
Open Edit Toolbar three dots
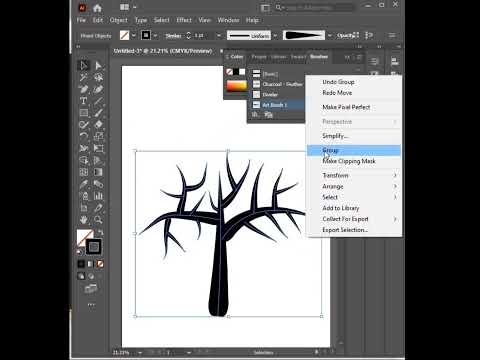[x=91, y=305]
